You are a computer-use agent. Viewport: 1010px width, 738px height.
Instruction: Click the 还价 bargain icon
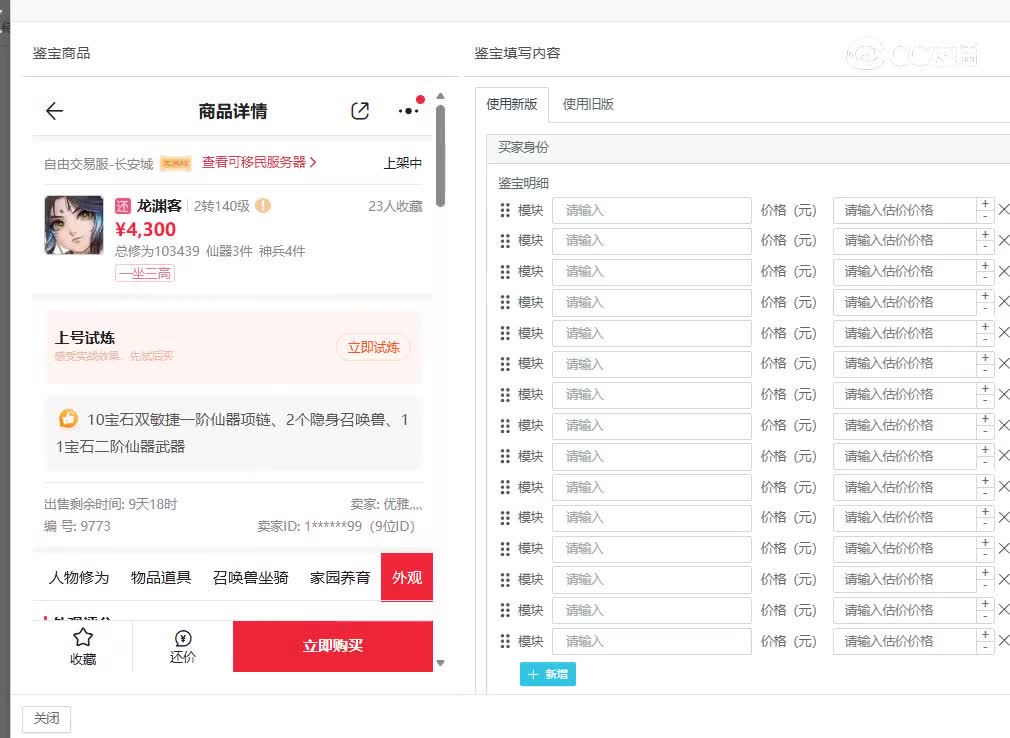[183, 638]
